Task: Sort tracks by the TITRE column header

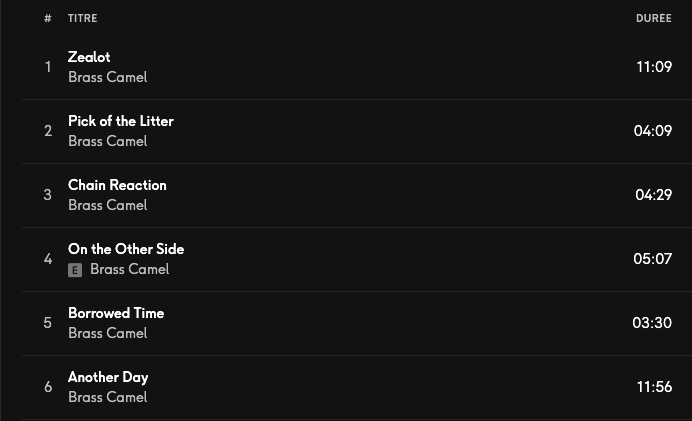Action: (83, 18)
